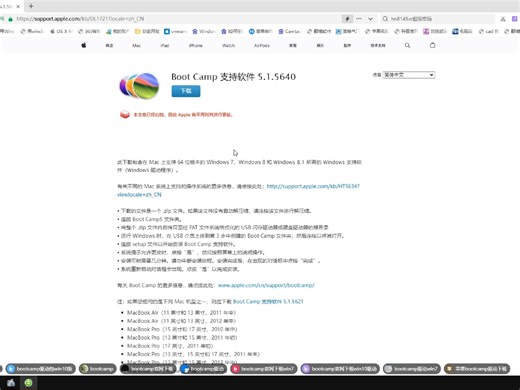Click the yellow-icon bootcamp suggestion chip
The width and height of the screenshot is (520, 390).
tap(477, 369)
